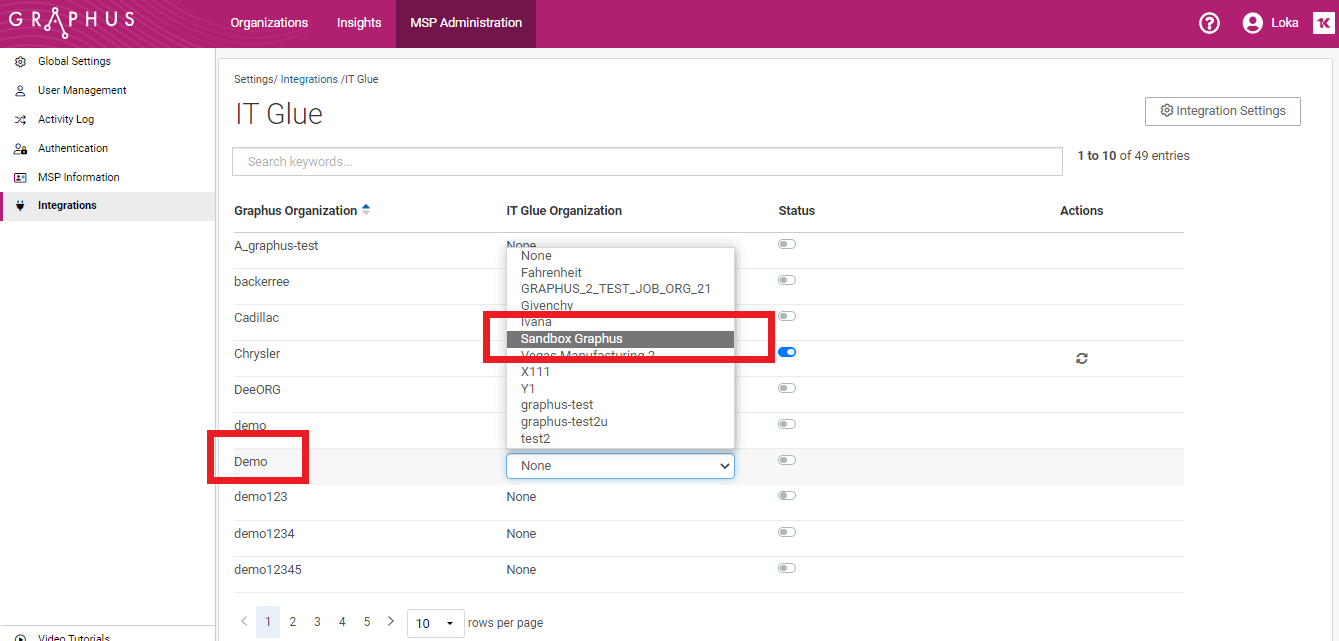Screen dimensions: 1339x641
Task: Toggle status switch for Demo row
Action: tap(787, 460)
